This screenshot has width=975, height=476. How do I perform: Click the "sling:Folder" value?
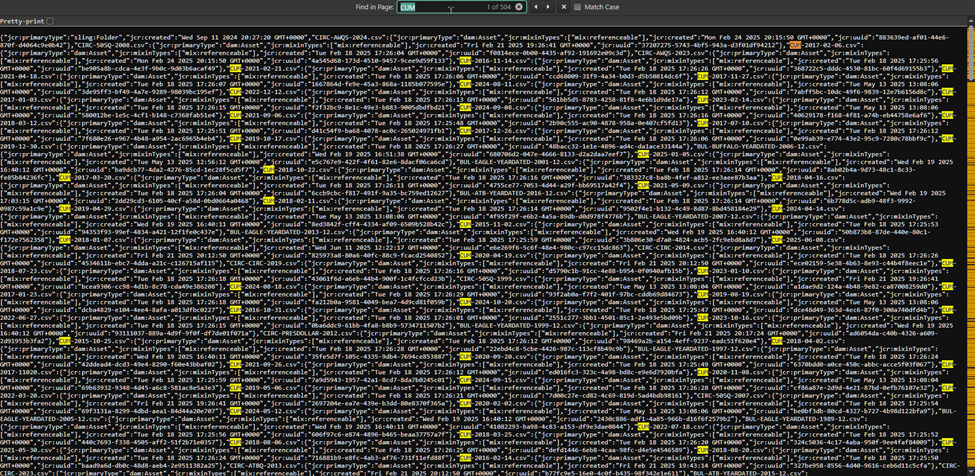click(98, 37)
